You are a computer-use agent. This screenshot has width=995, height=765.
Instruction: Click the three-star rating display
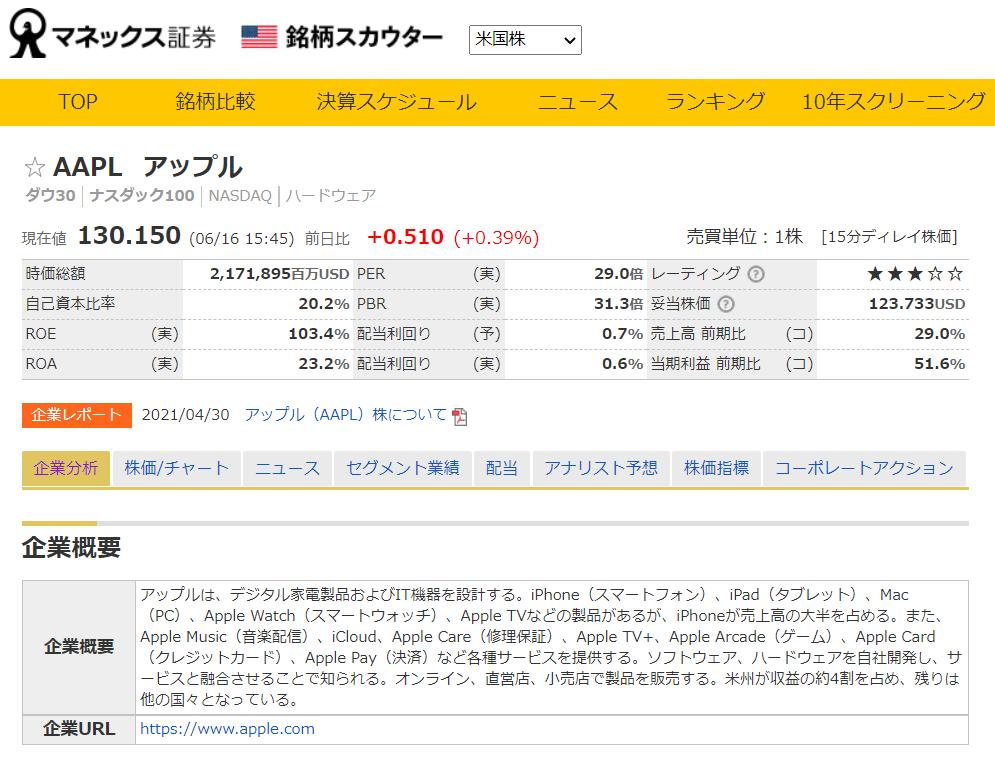point(915,274)
